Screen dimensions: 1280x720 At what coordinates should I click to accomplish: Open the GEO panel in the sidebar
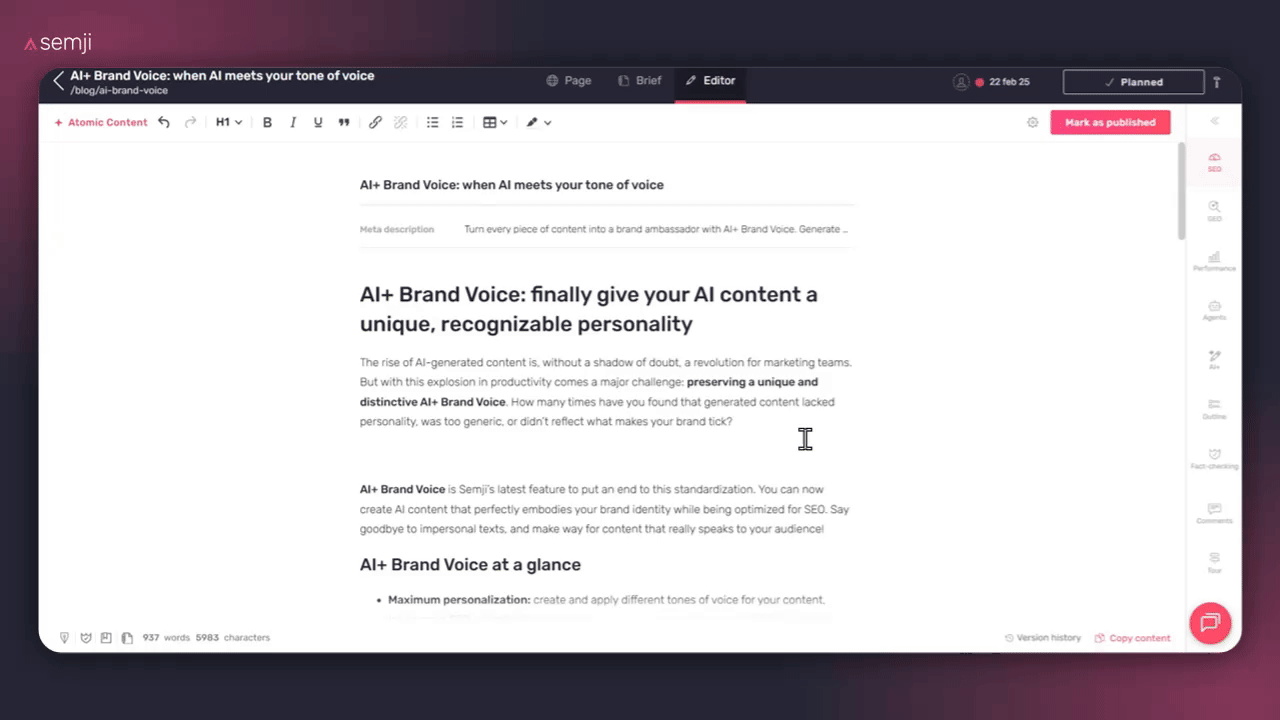[1214, 212]
